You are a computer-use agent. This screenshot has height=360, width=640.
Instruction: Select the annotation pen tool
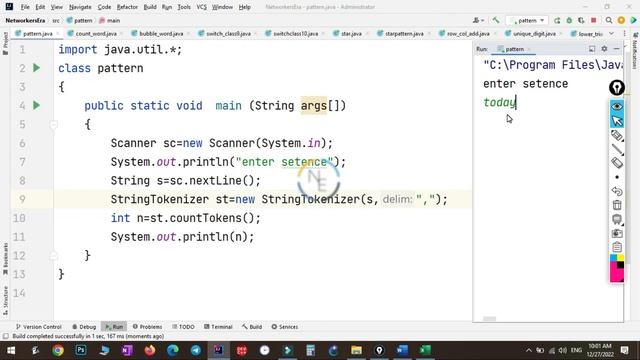(617, 136)
